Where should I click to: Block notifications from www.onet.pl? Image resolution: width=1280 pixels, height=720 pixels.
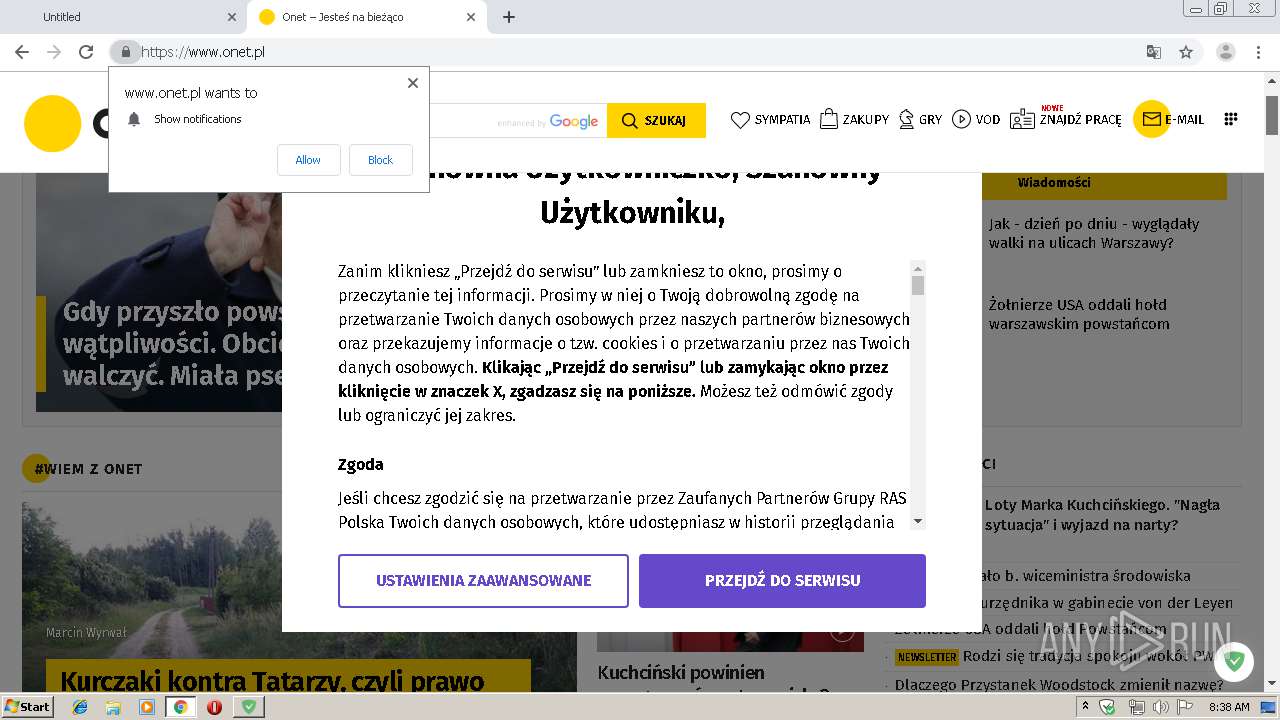pyautogui.click(x=381, y=160)
